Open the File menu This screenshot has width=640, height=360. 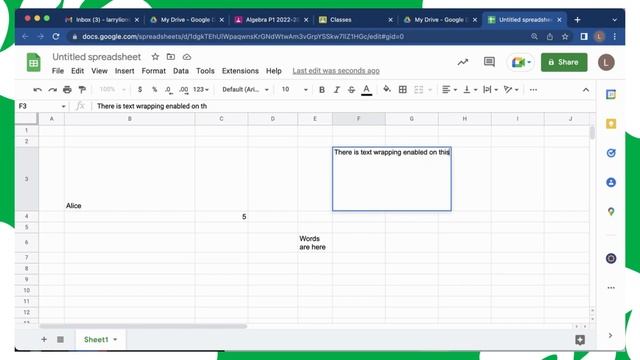click(58, 71)
